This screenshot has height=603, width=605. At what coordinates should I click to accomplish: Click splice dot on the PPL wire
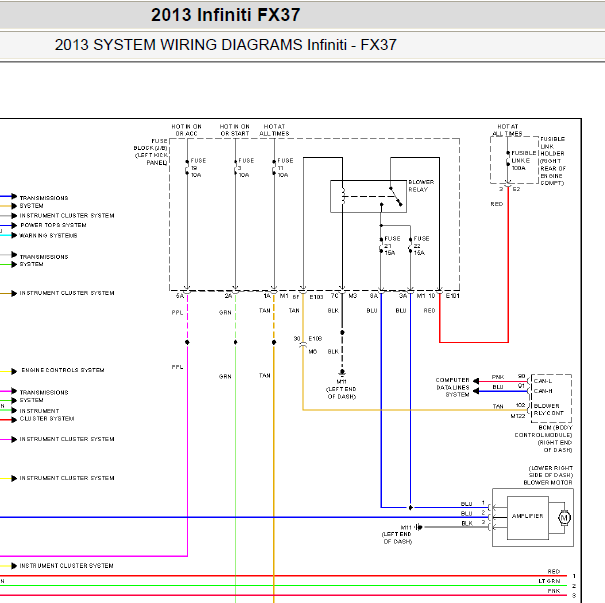[x=187, y=342]
